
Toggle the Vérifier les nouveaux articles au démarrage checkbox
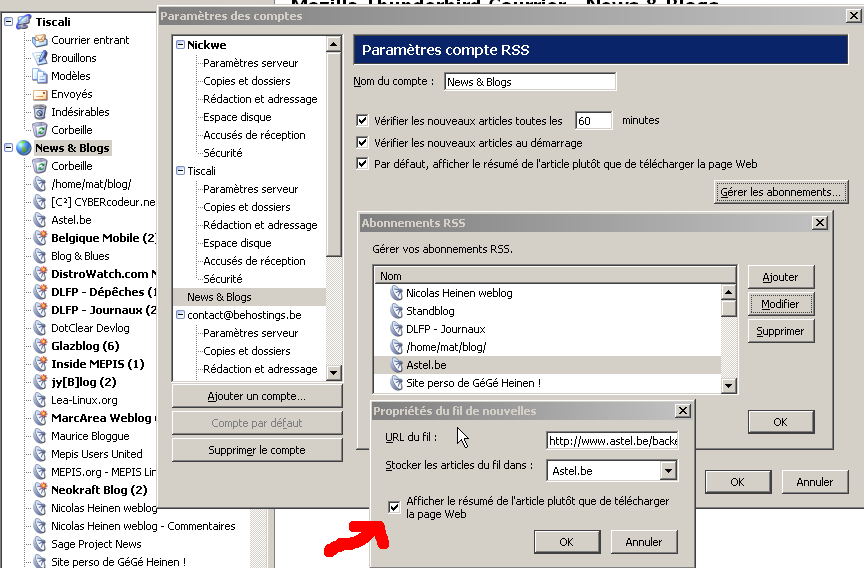(x=363, y=143)
